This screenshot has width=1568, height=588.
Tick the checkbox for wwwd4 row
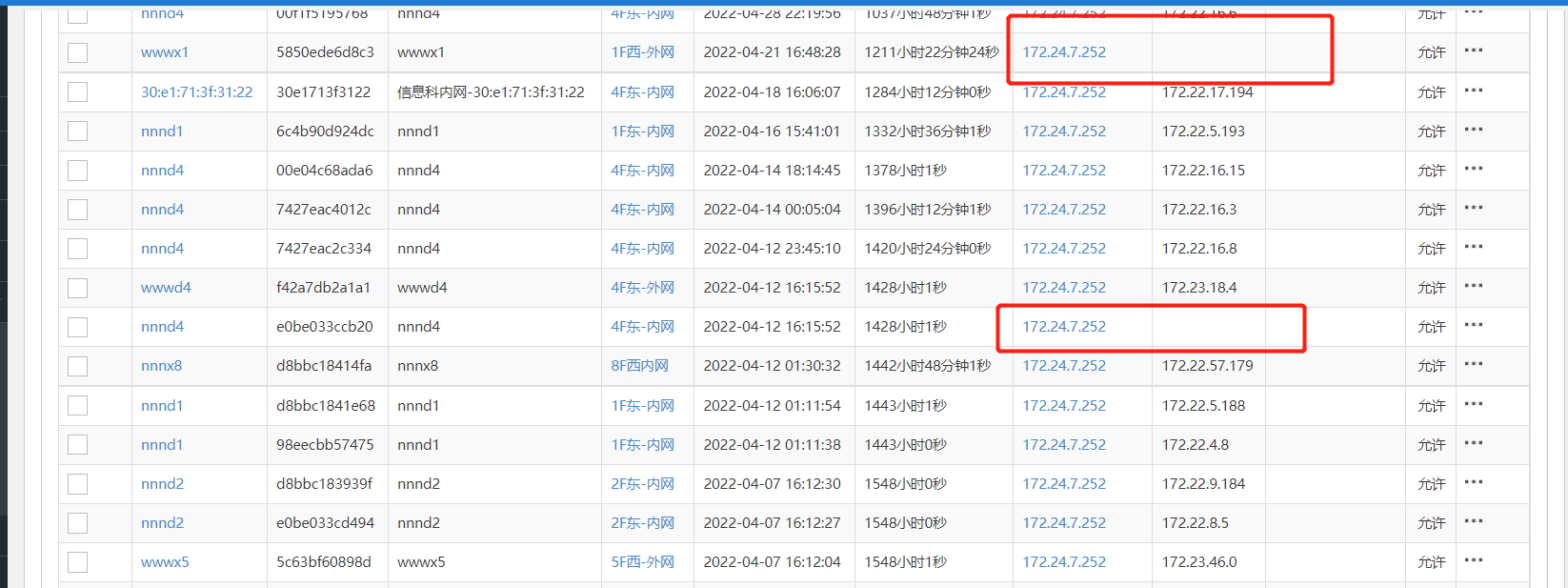(78, 288)
